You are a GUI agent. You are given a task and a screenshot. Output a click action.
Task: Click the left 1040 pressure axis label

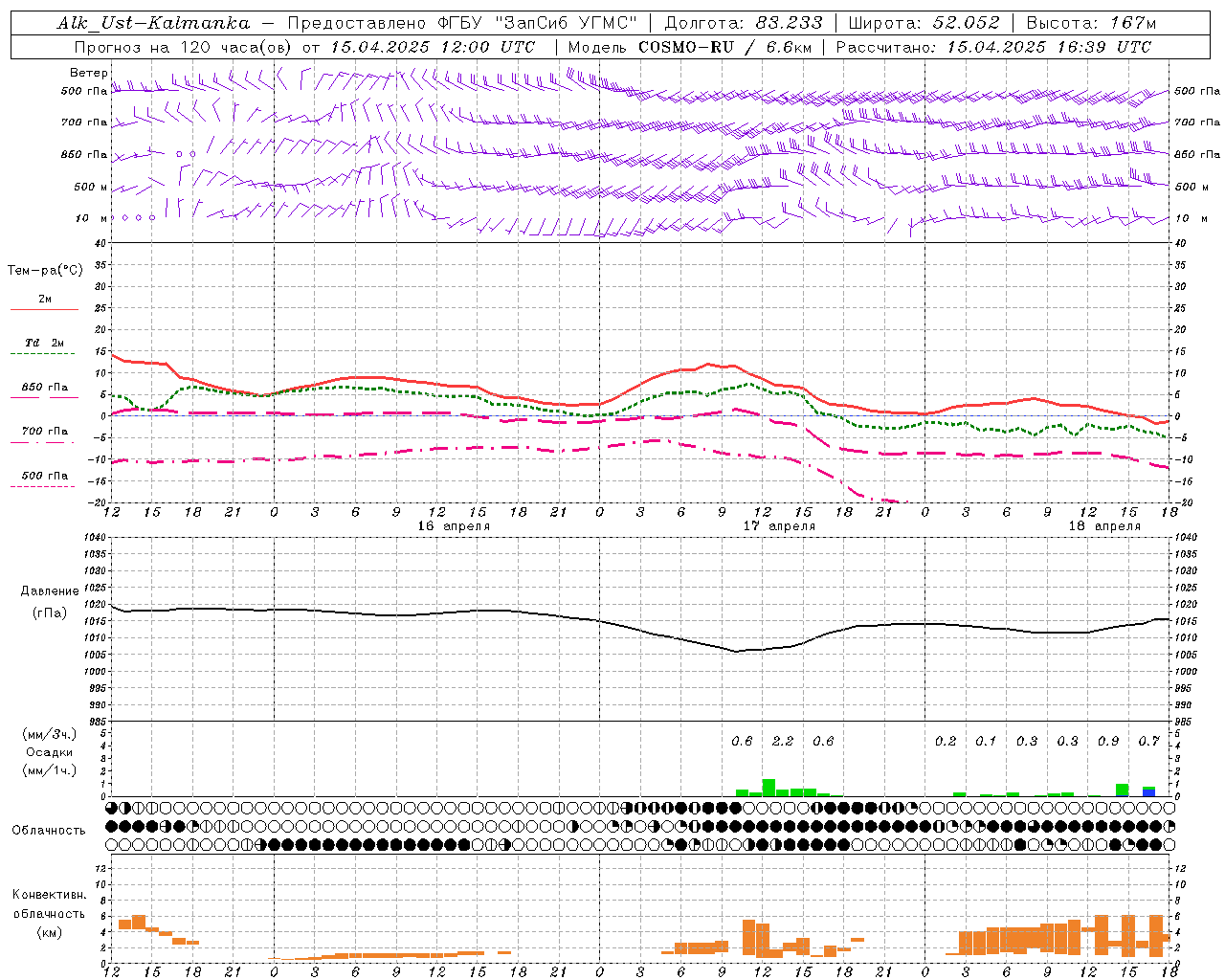click(94, 538)
